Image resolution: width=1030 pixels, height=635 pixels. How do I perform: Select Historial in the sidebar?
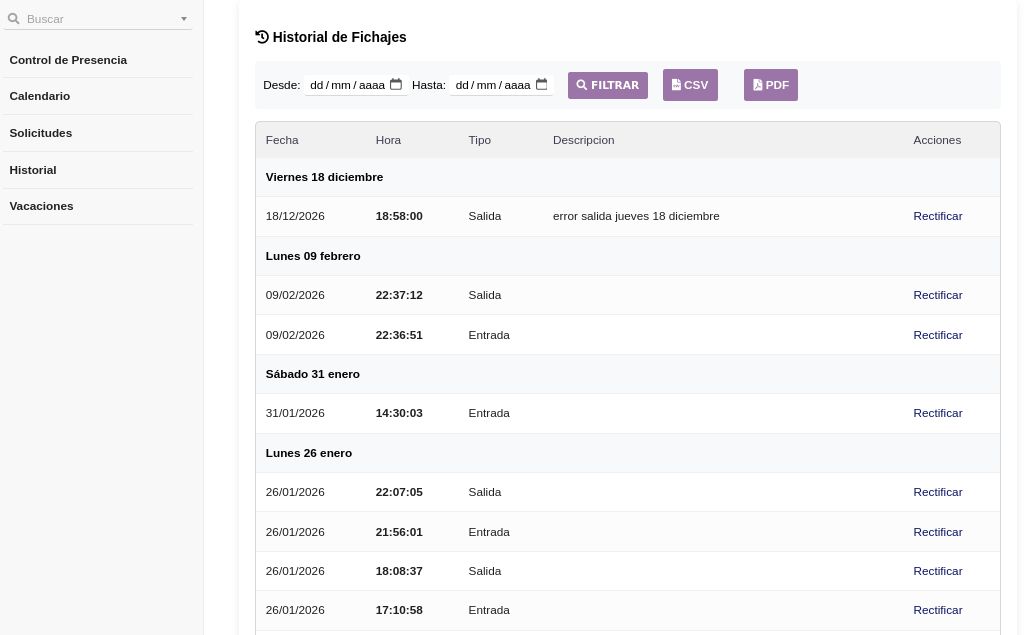point(33,170)
